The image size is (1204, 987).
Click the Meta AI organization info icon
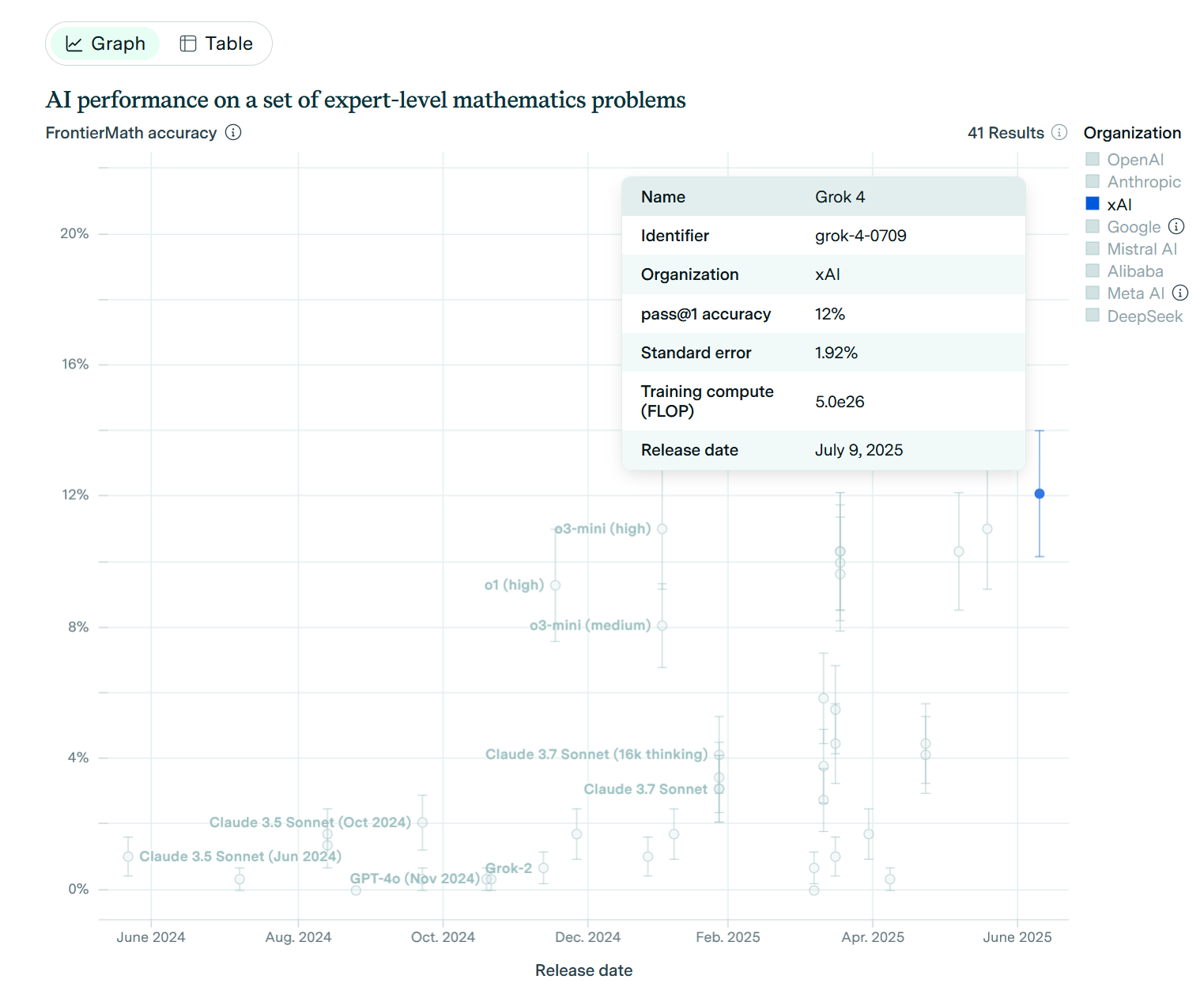[x=1180, y=293]
